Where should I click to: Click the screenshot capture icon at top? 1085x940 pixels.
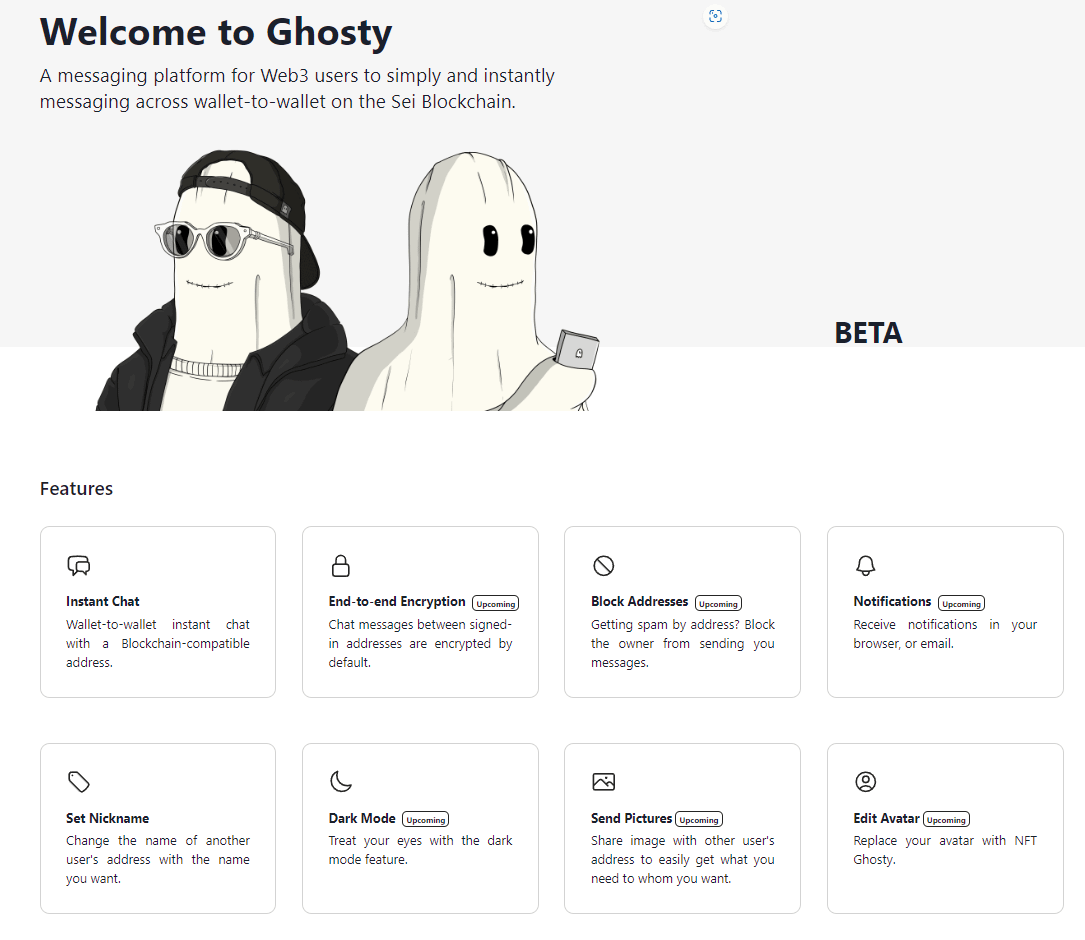[x=715, y=16]
